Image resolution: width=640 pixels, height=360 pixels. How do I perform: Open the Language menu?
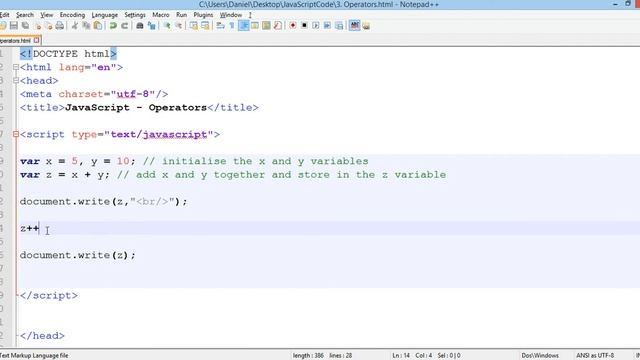point(104,15)
